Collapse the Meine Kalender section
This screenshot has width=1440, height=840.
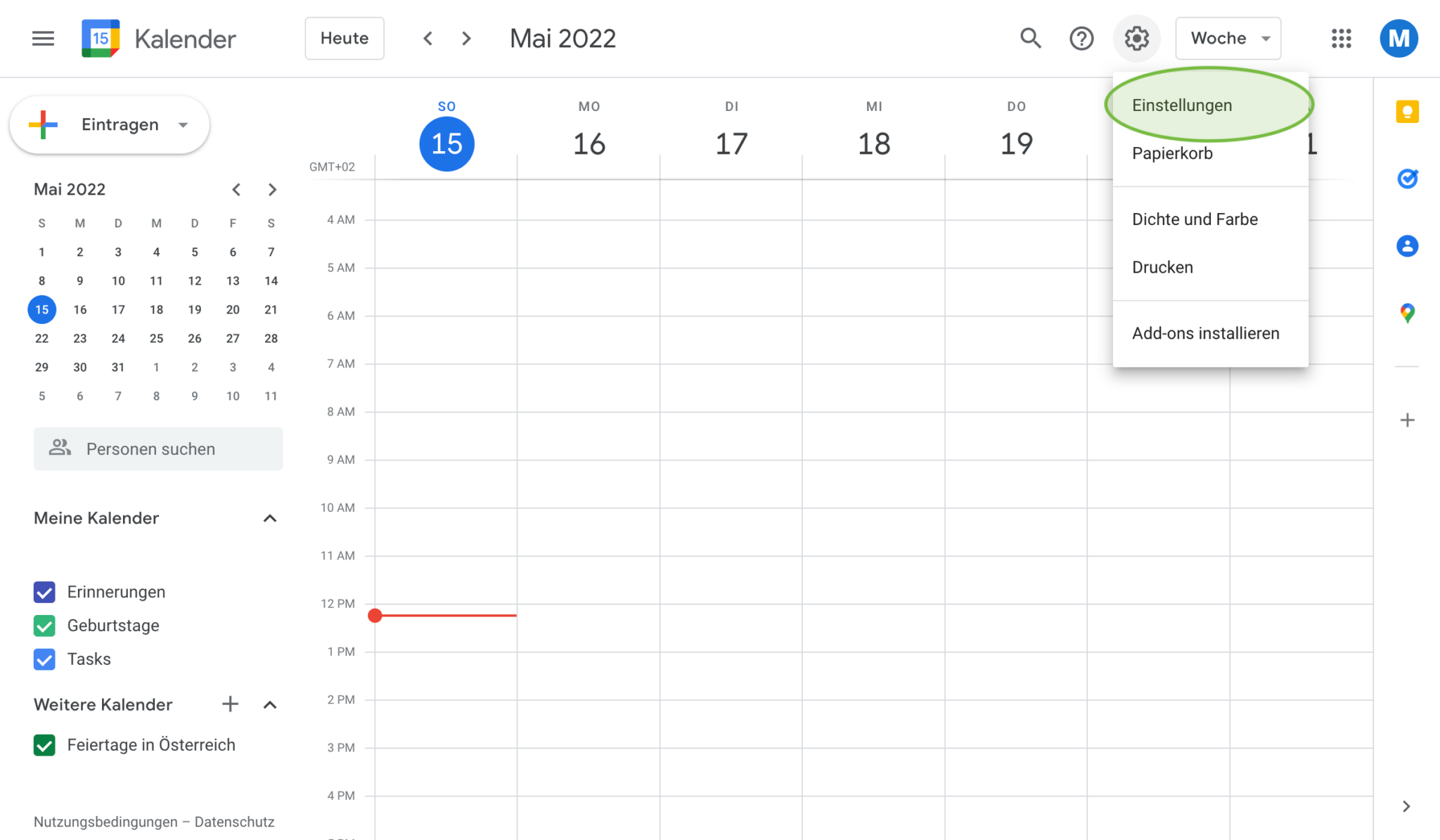[270, 519]
